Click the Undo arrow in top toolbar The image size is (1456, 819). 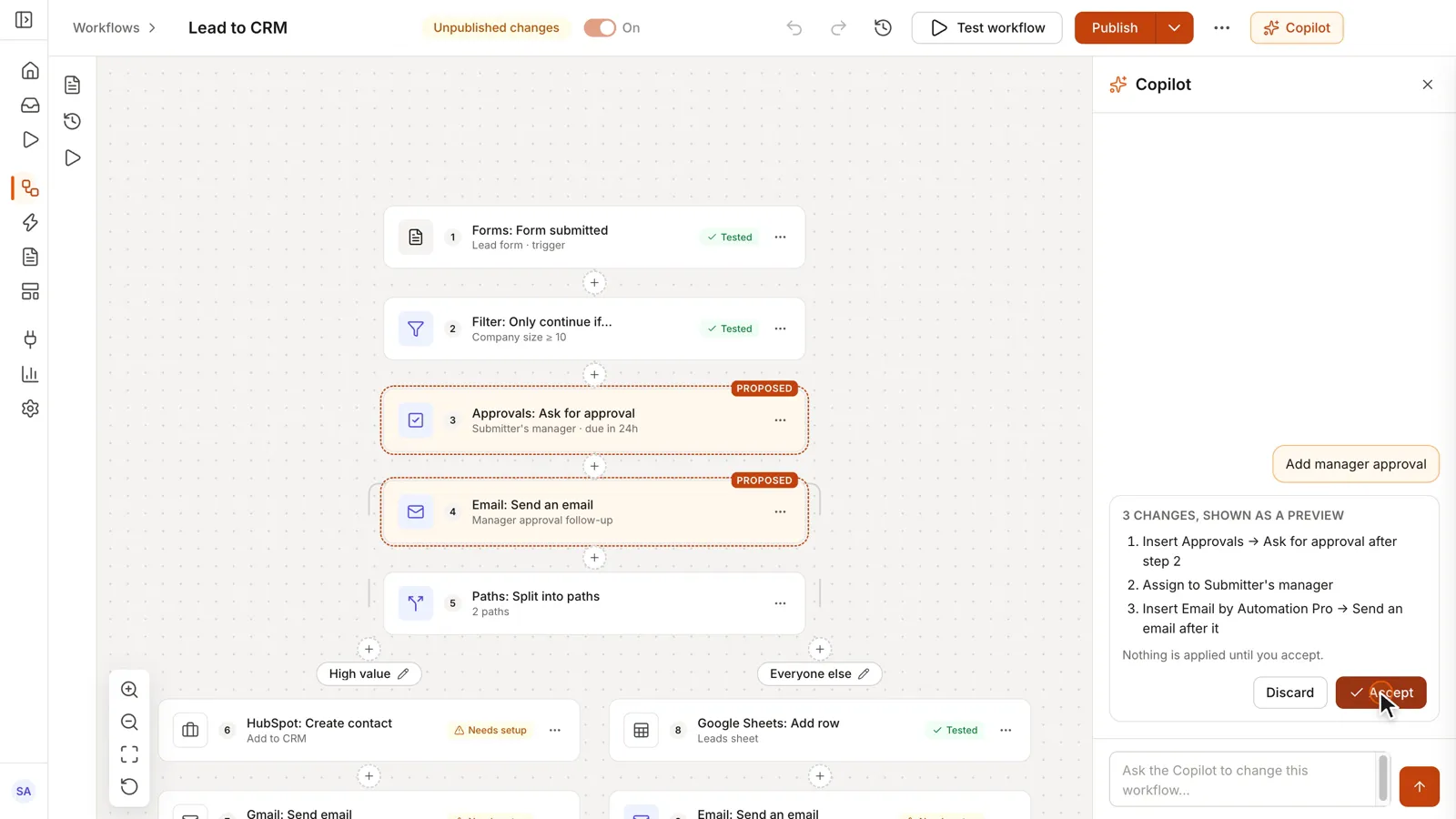794,28
